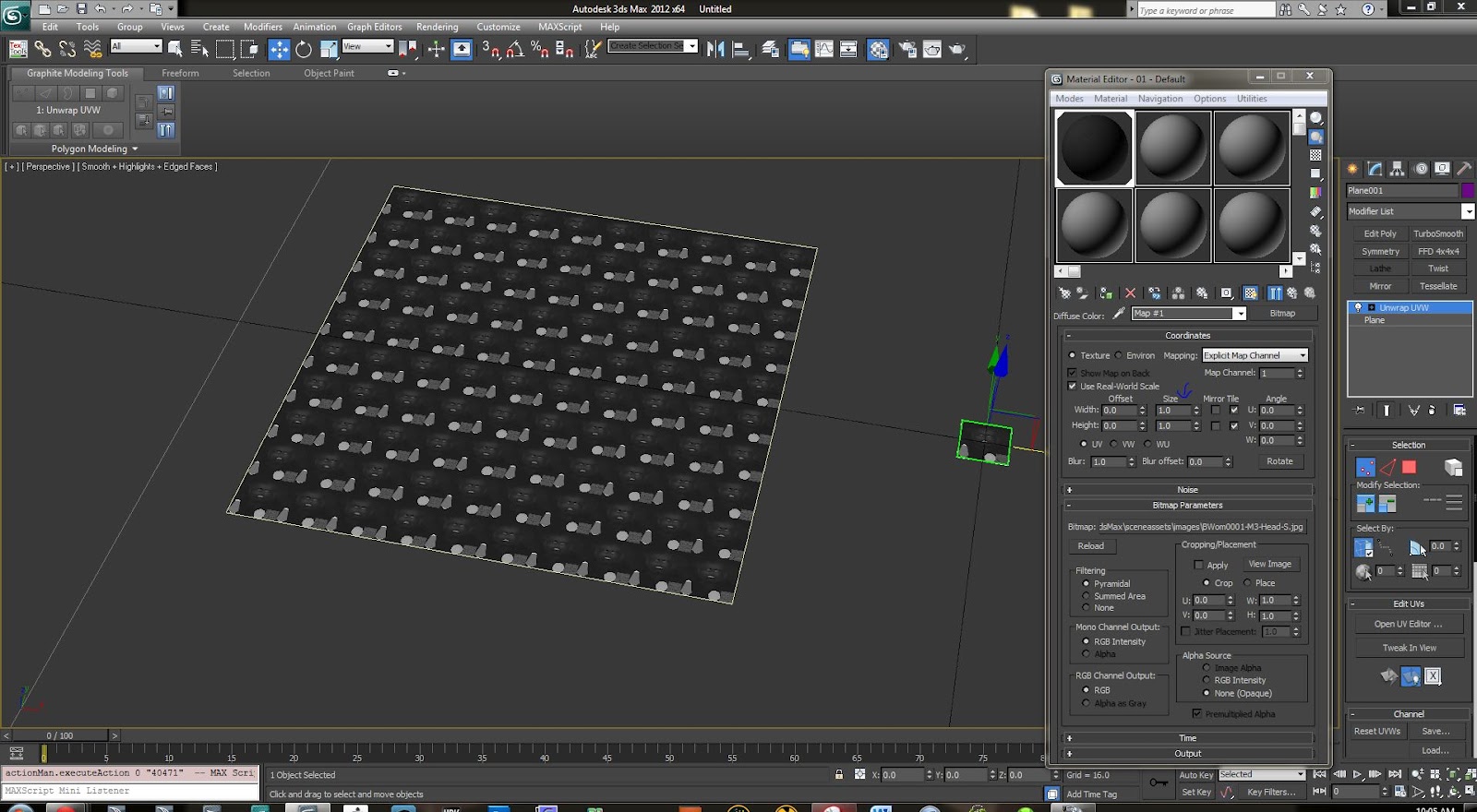
Task: Click the diffuse color eyedropper icon
Action: click(x=1119, y=314)
